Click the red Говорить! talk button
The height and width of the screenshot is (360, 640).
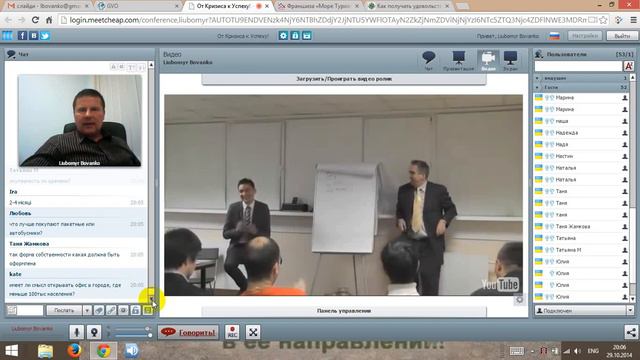pyautogui.click(x=189, y=332)
